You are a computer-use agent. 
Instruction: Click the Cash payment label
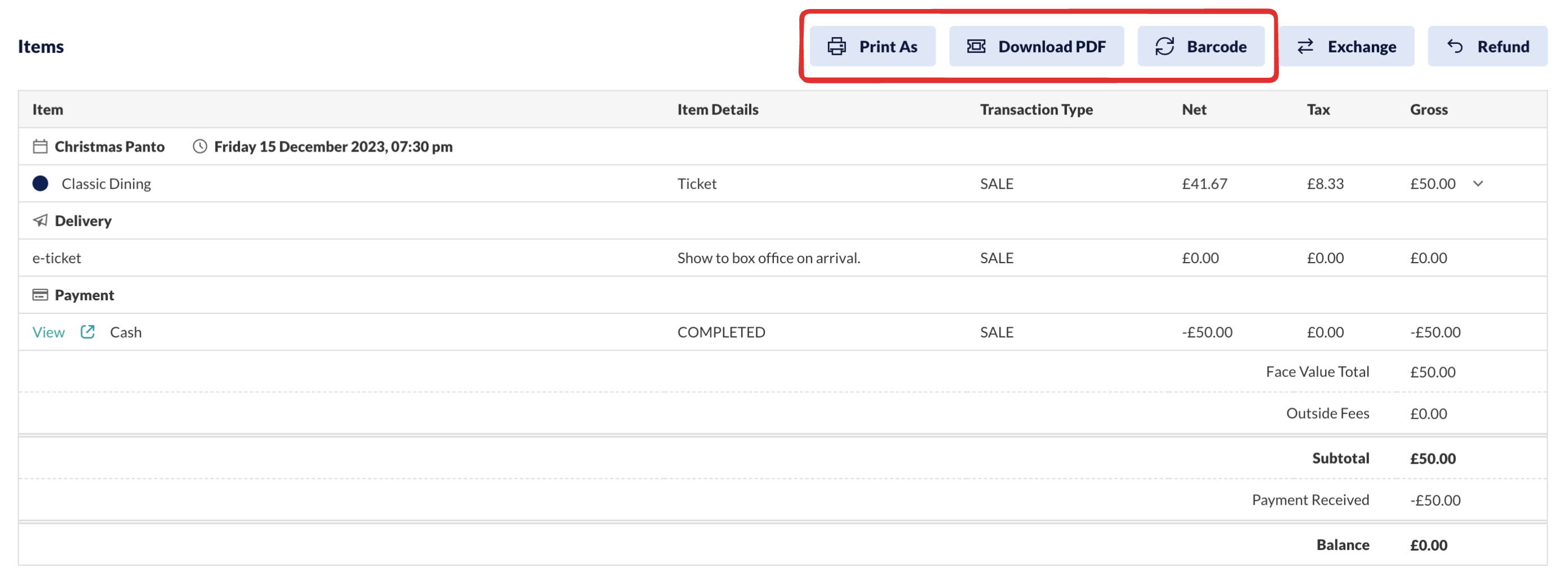pyautogui.click(x=125, y=332)
